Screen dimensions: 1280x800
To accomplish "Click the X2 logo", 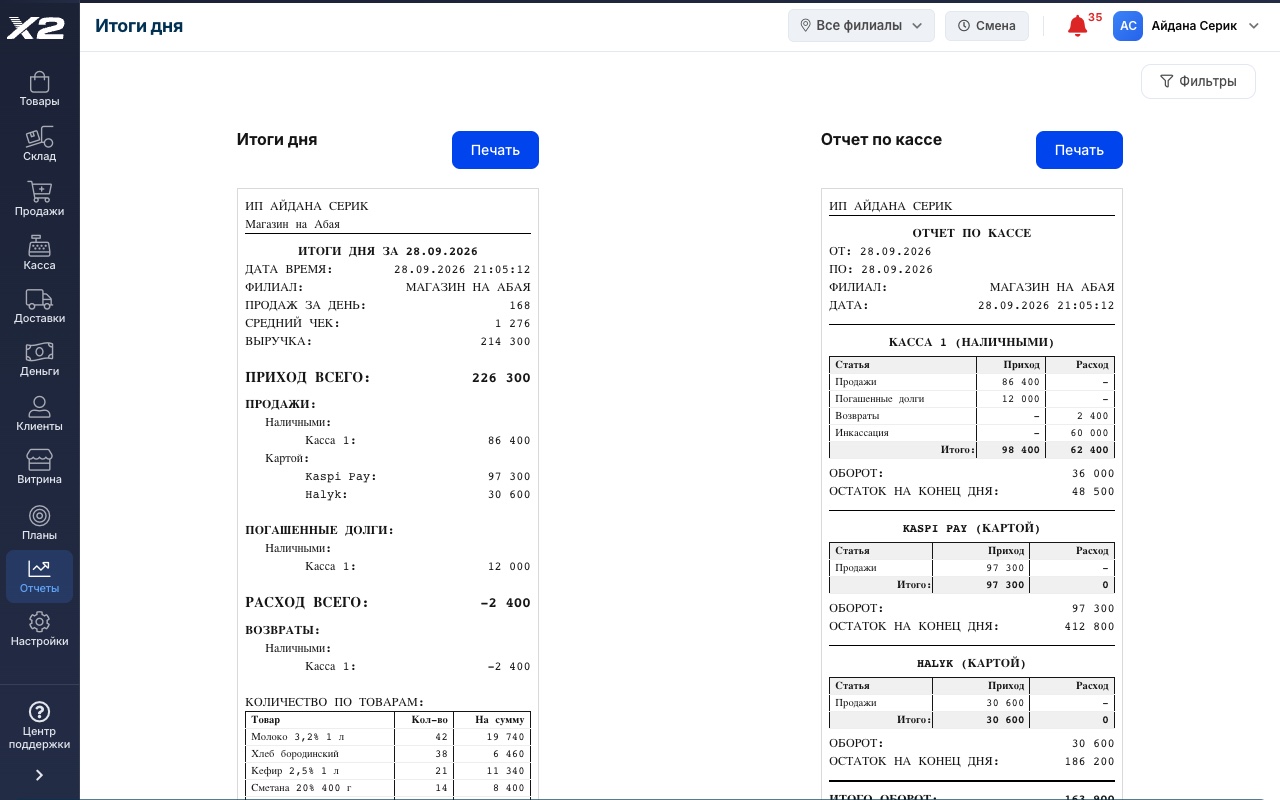I will [36, 28].
